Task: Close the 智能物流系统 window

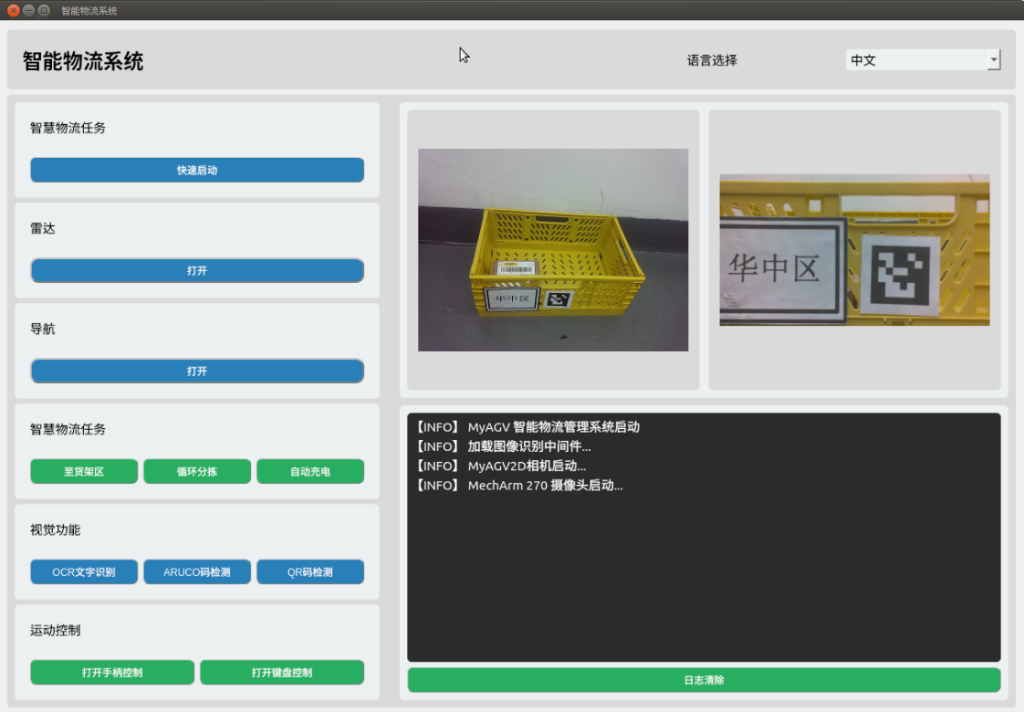Action: pos(13,10)
